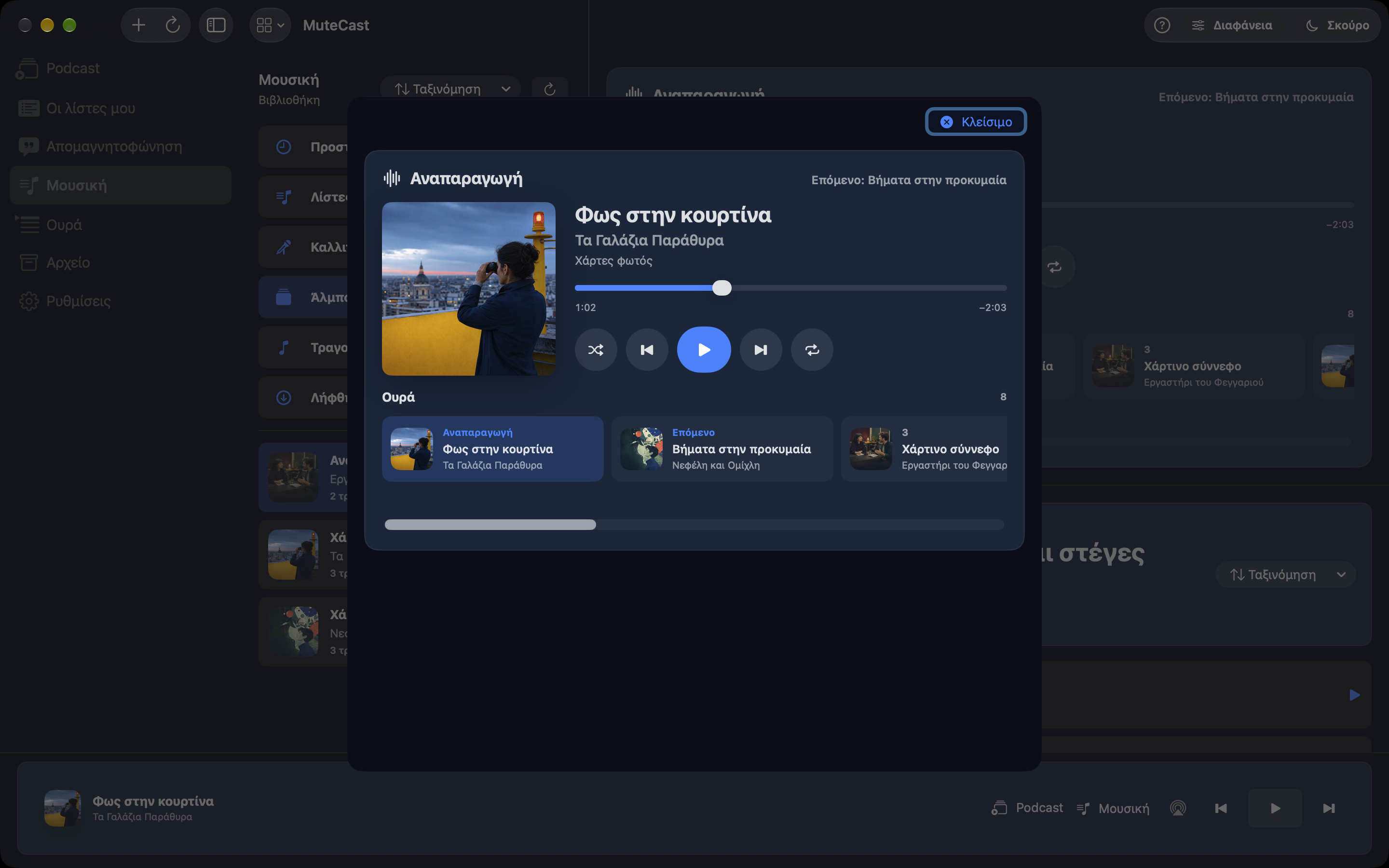Viewport: 1389px width, 868px height.
Task: Close the dialog via Κλείσιμο button
Action: click(x=976, y=122)
